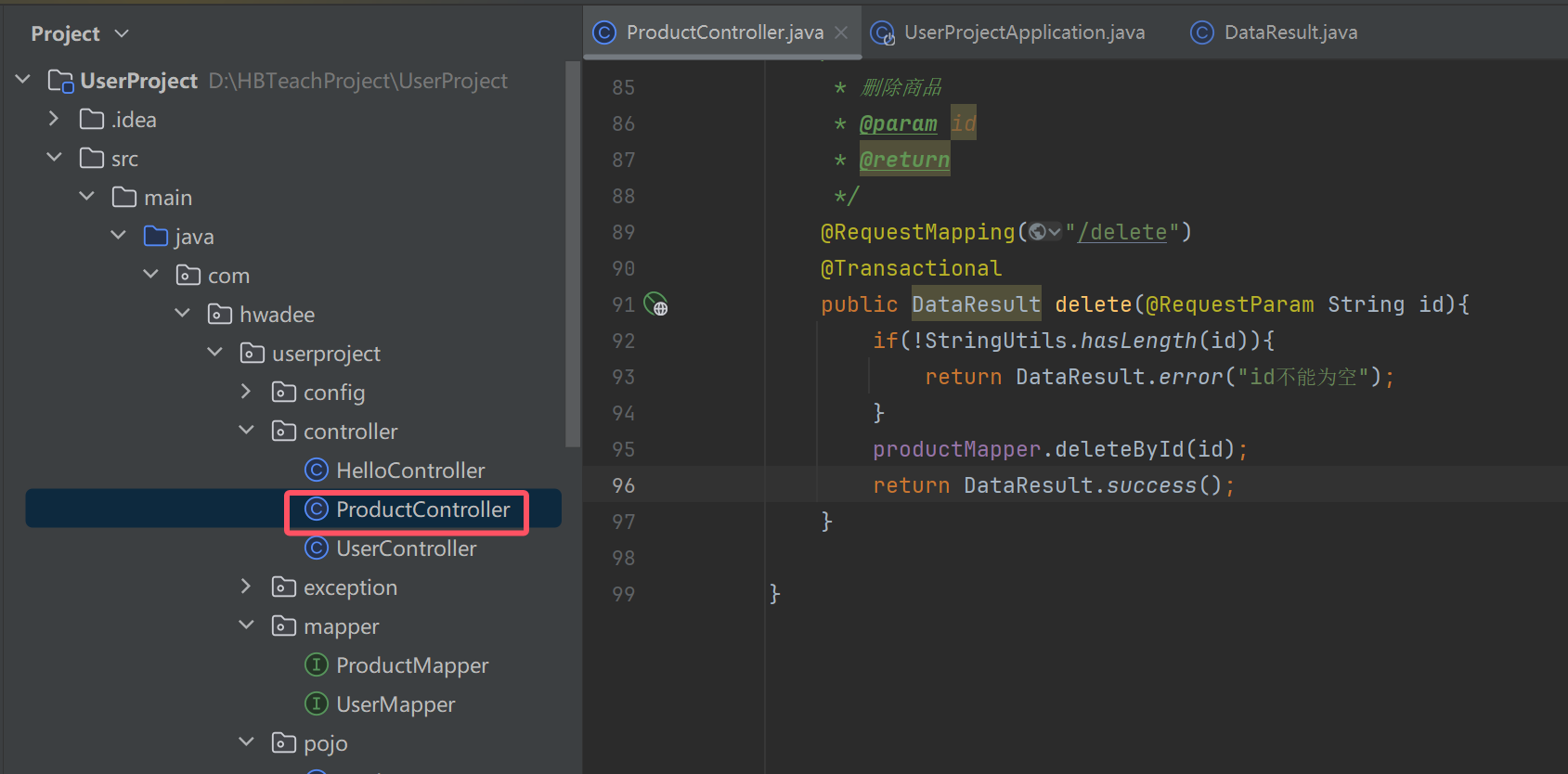The image size is (1568, 774).
Task: Click the ProductController class icon in tree
Action: (317, 509)
